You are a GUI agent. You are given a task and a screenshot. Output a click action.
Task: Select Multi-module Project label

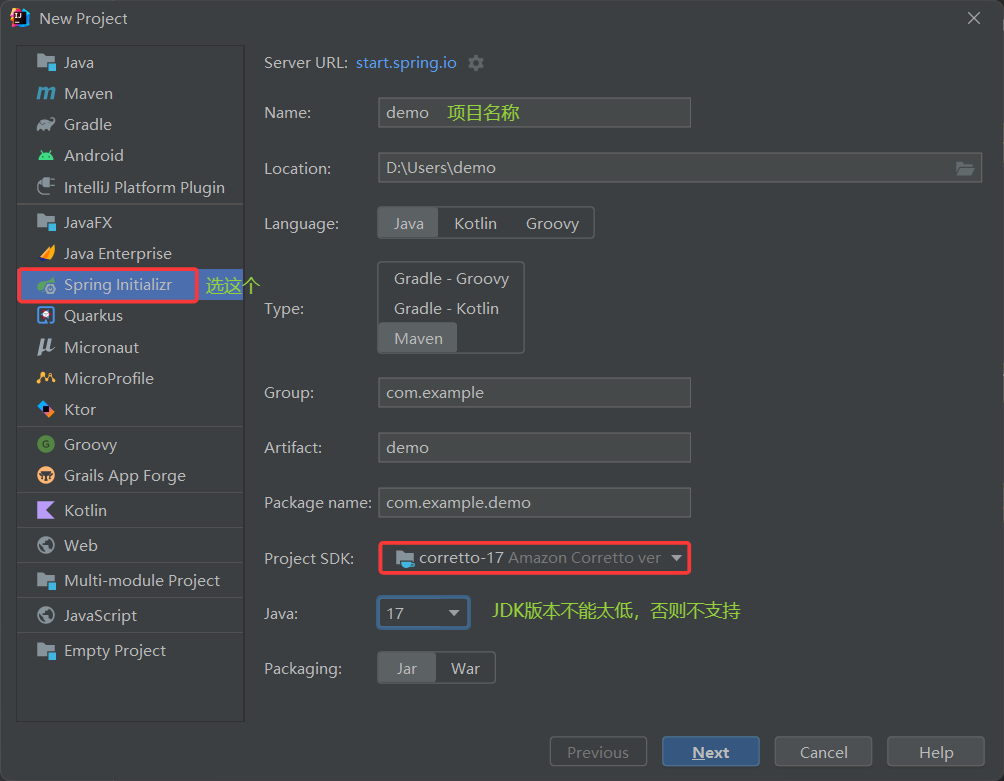click(142, 581)
